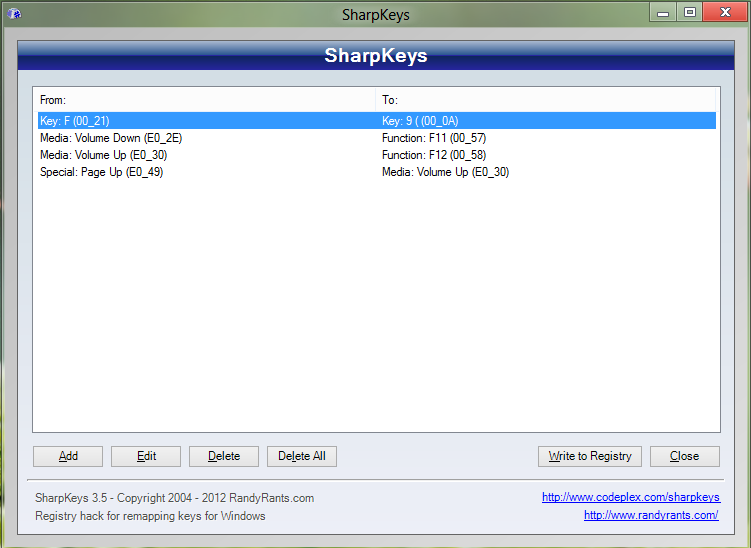This screenshot has width=751, height=548.
Task: Open the codeplex.com/sharpkeys link
Action: point(631,497)
